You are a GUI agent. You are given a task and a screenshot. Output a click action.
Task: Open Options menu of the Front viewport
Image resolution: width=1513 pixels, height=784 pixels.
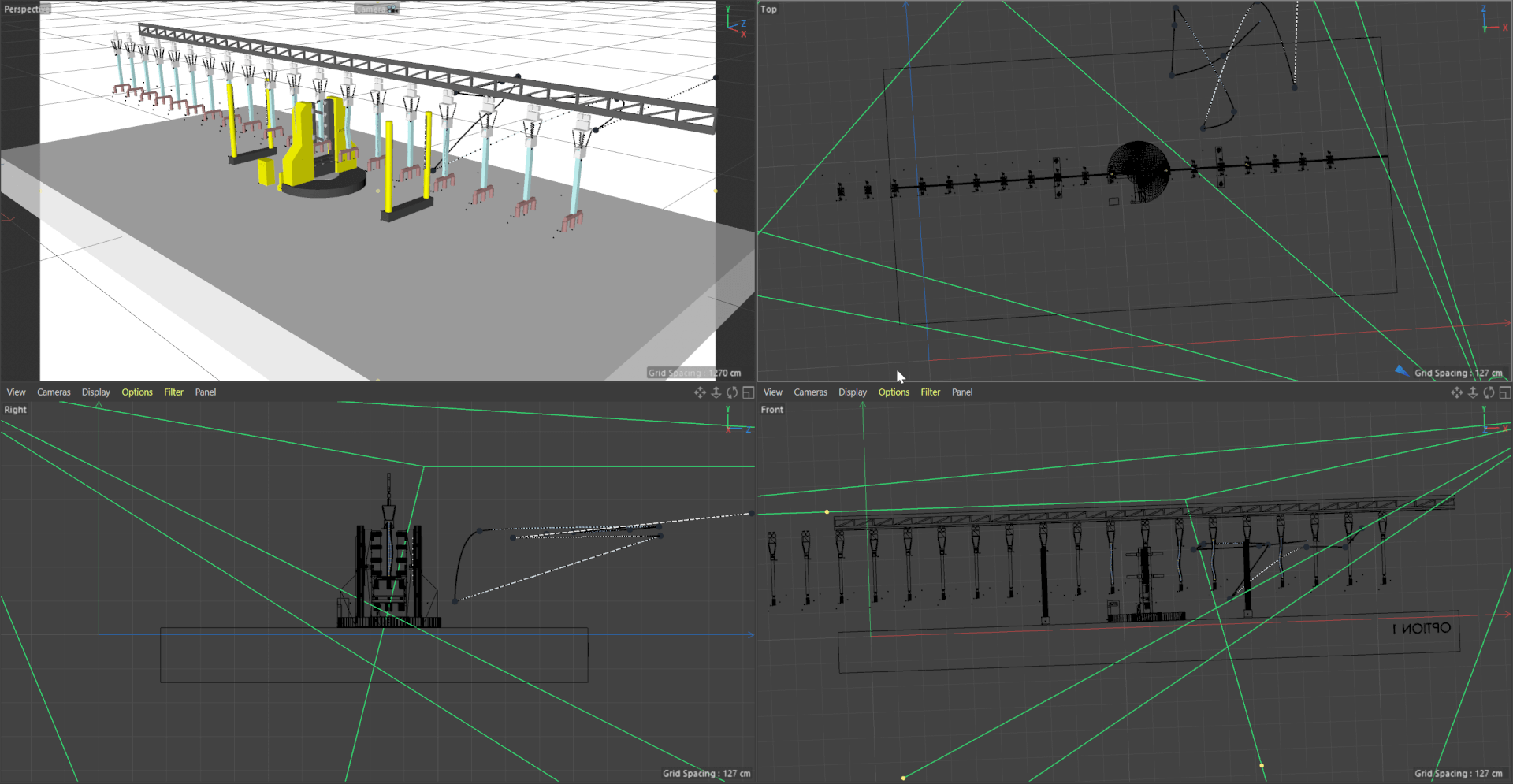click(x=894, y=392)
